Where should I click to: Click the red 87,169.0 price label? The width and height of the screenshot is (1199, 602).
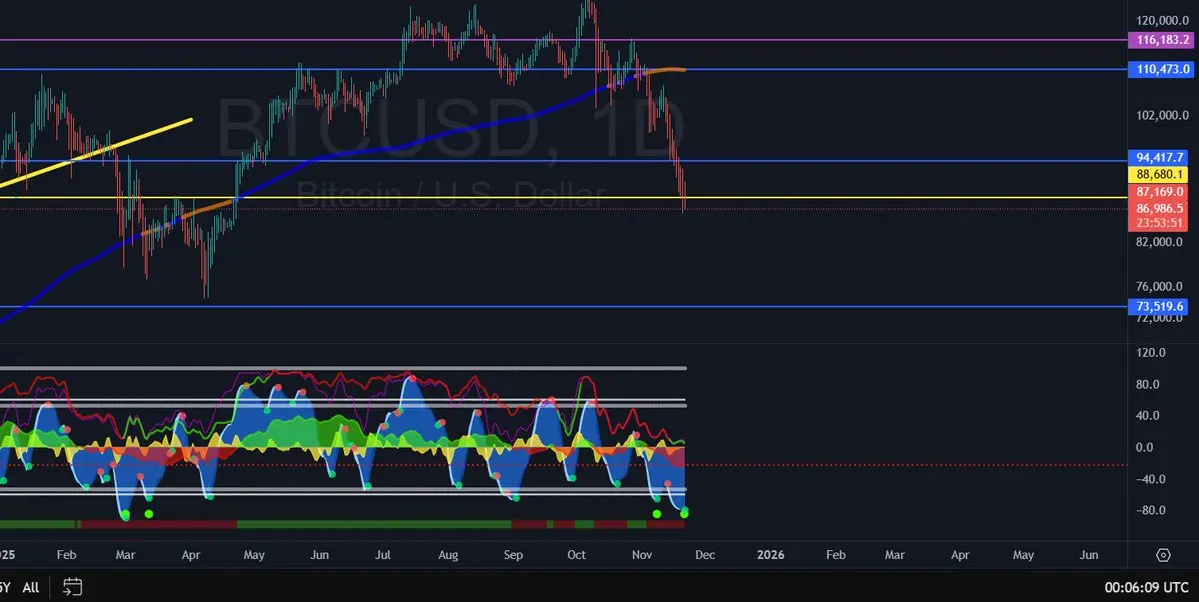click(x=1159, y=192)
